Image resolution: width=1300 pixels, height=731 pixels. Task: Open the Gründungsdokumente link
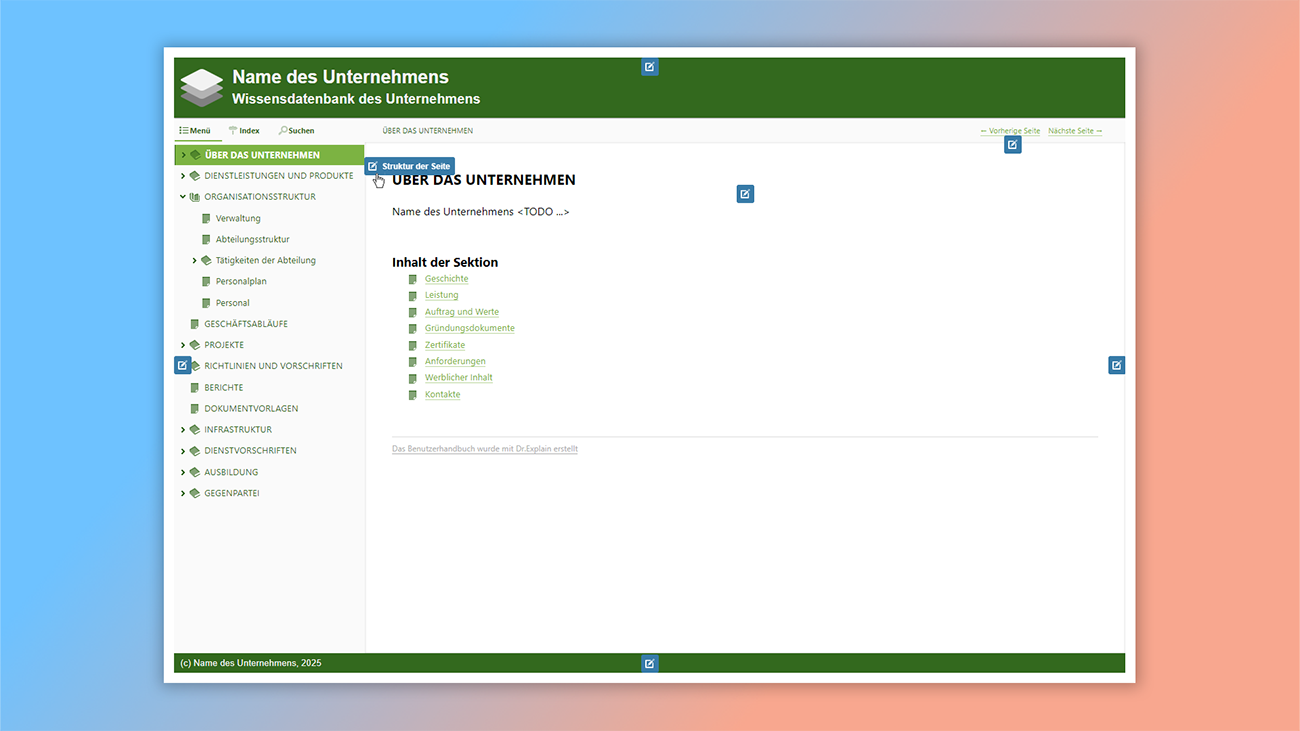pos(469,328)
